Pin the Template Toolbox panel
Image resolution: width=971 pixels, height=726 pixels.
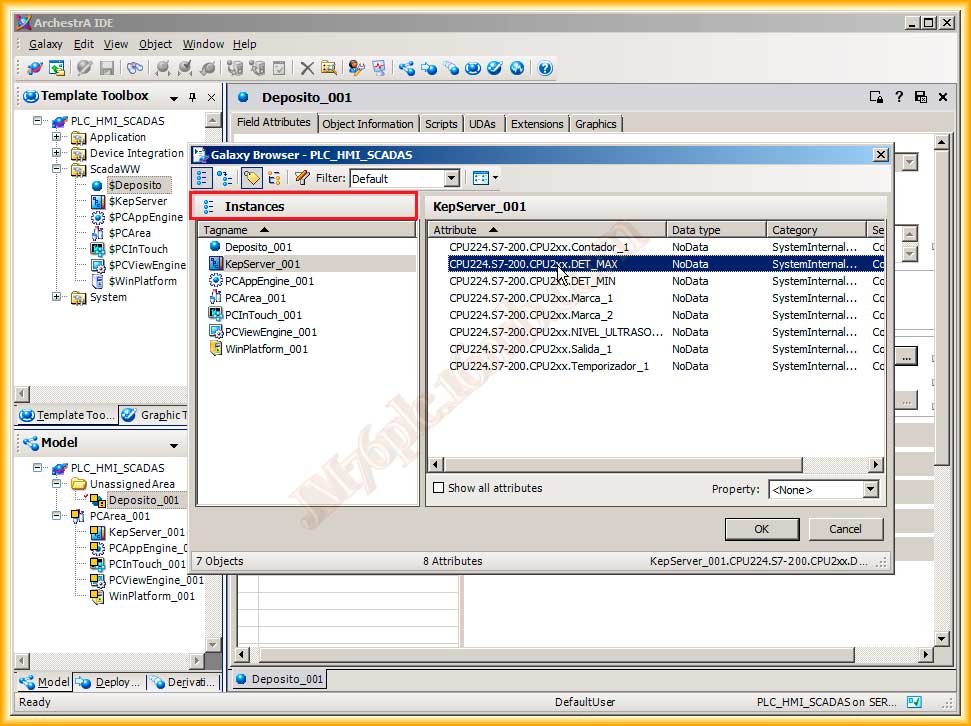tap(192, 97)
